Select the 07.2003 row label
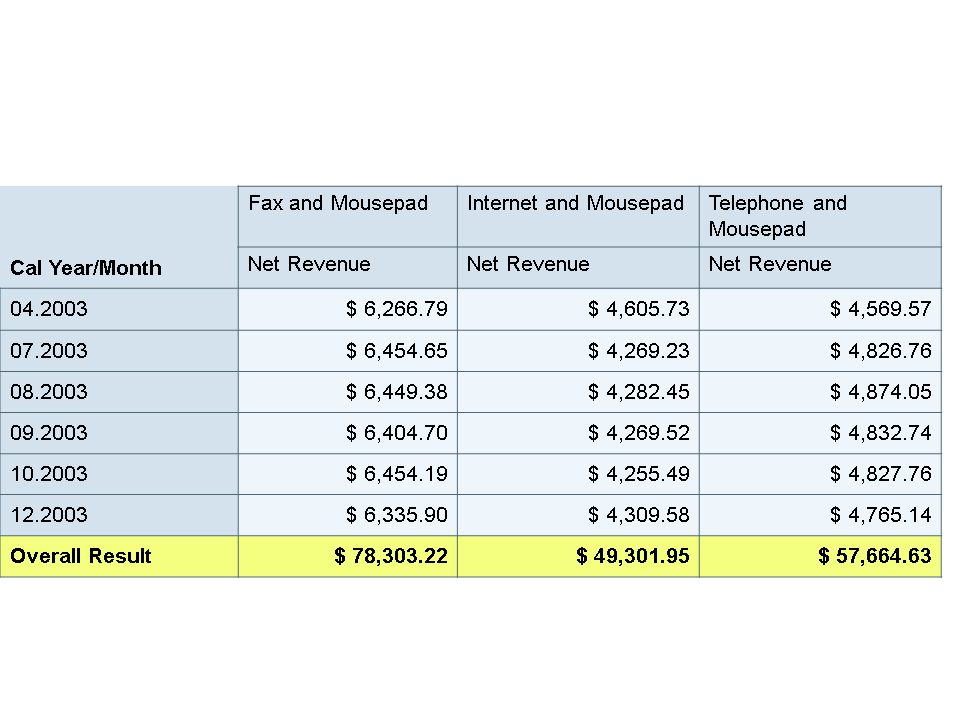Image resolution: width=960 pixels, height=720 pixels. (49, 351)
